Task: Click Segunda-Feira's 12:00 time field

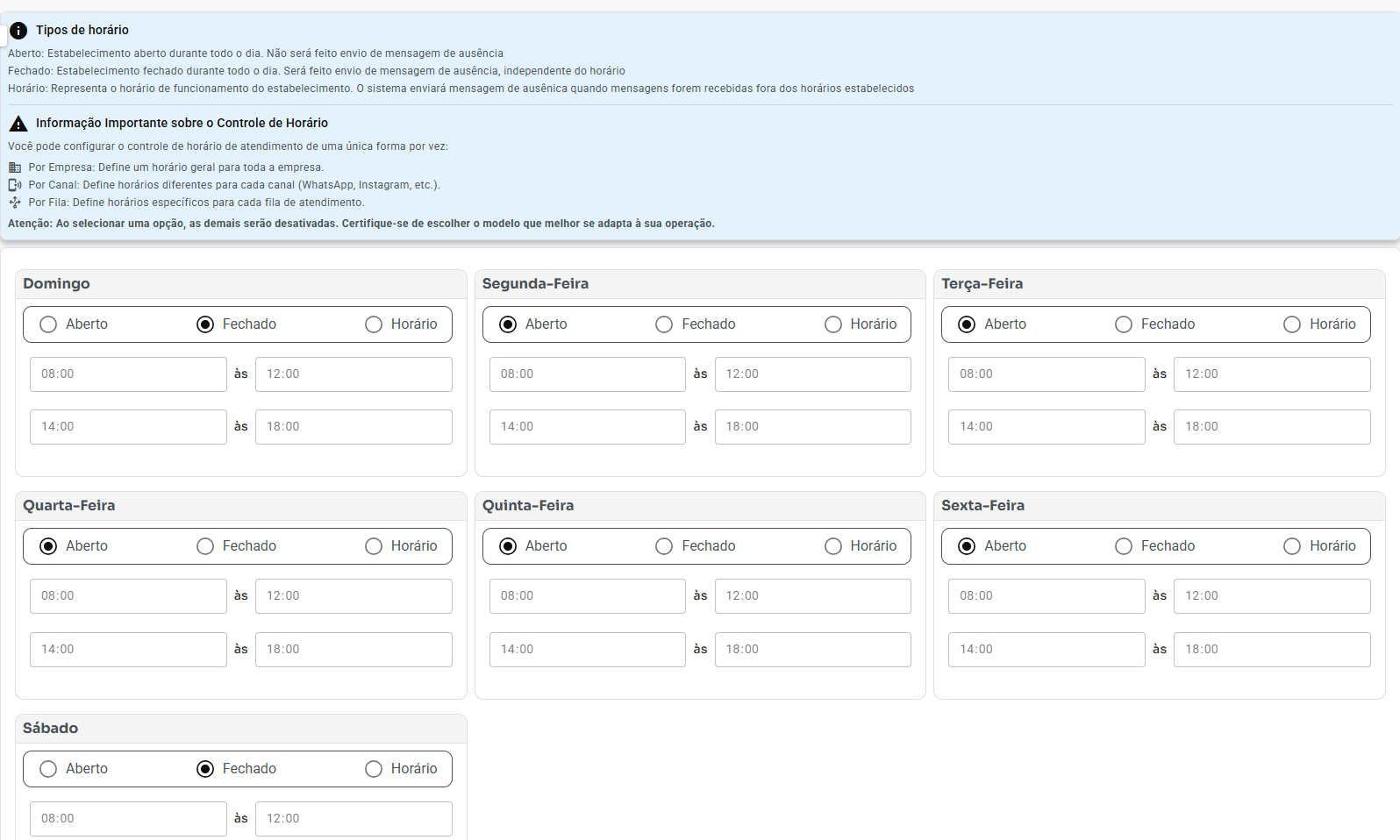Action: click(812, 374)
